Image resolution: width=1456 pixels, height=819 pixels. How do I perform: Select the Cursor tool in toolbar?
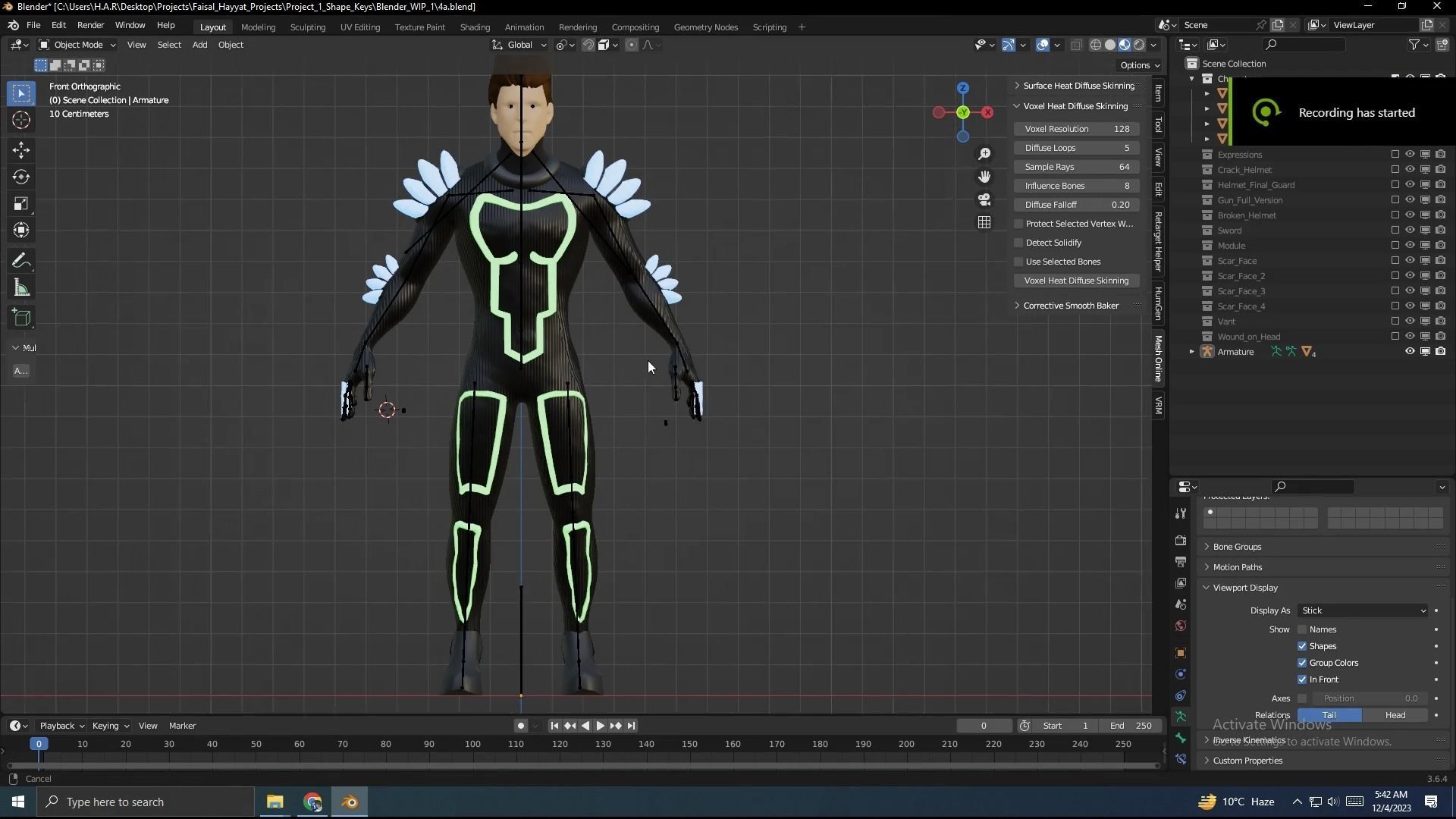(21, 120)
